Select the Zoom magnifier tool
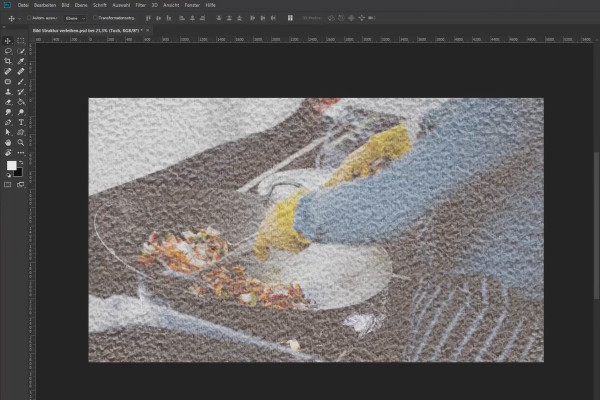The image size is (600, 400). [x=21, y=143]
